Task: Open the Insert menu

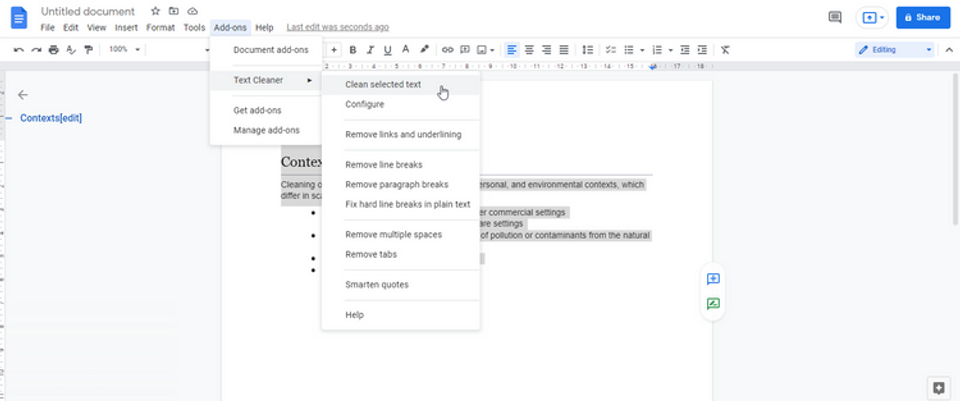Action: click(126, 28)
